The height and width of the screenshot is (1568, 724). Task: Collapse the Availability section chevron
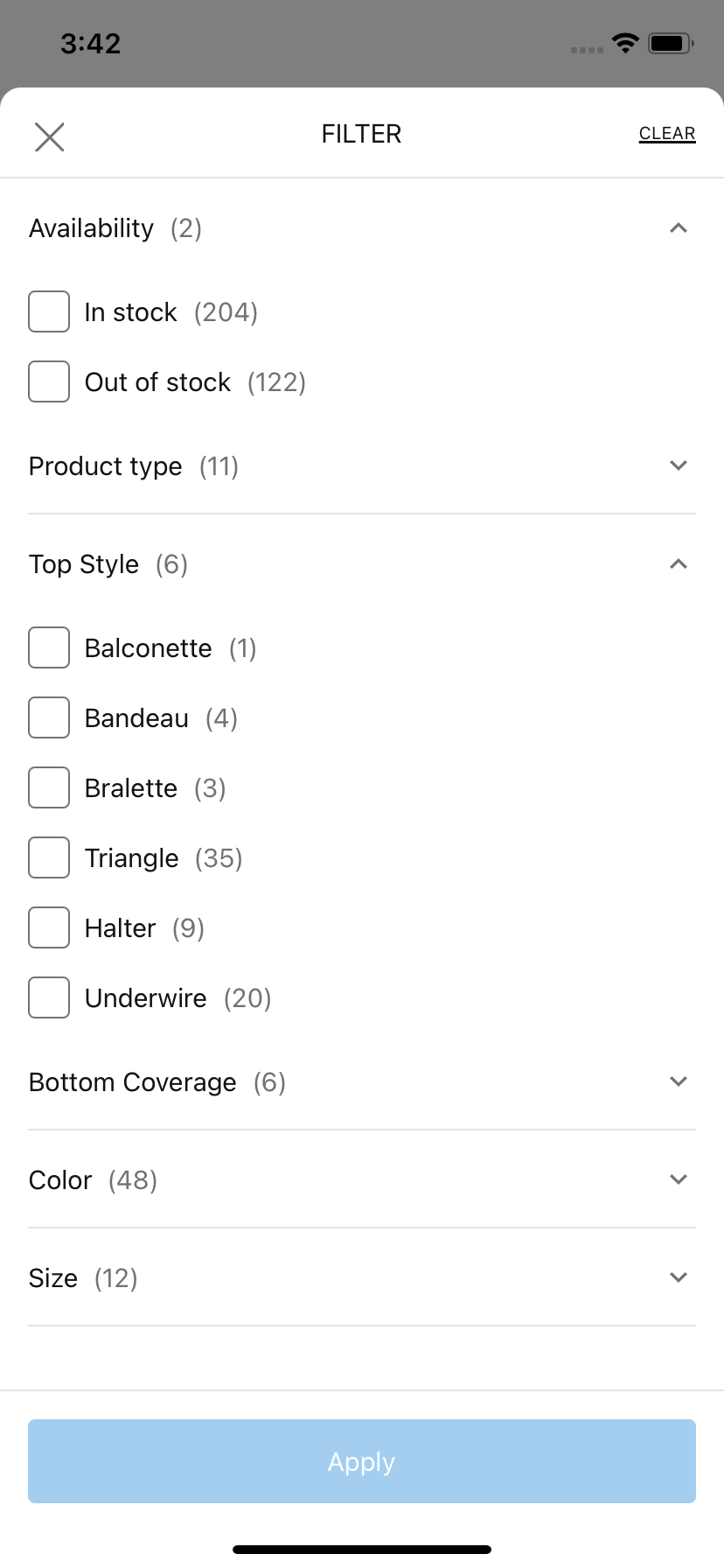tap(678, 228)
